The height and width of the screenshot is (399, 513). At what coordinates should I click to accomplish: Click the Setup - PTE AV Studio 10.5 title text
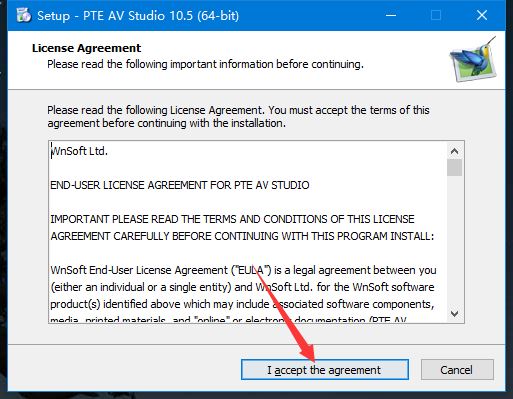(x=138, y=16)
